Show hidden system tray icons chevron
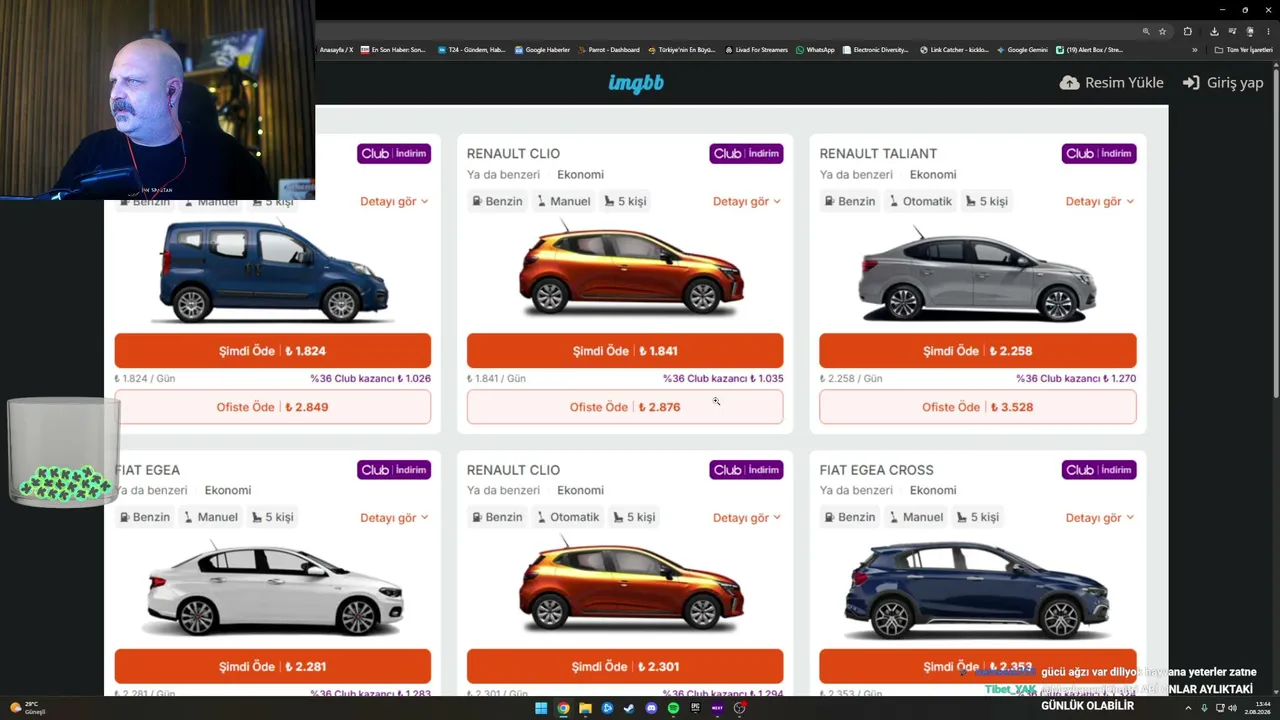Viewport: 1280px width, 720px height. pyautogui.click(x=1188, y=708)
